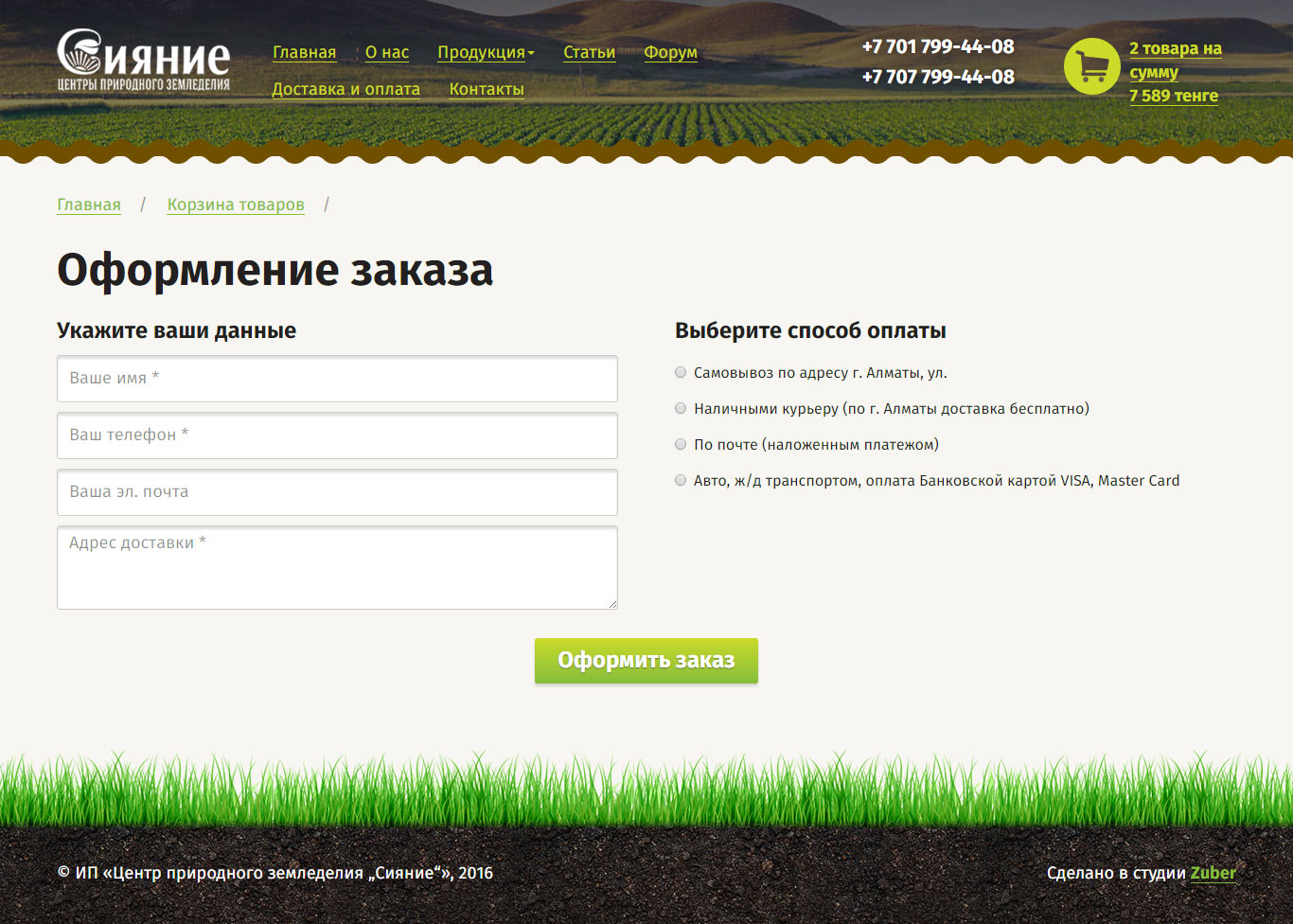Click the Адрес доставки text area
This screenshot has width=1293, height=924.
click(x=337, y=567)
